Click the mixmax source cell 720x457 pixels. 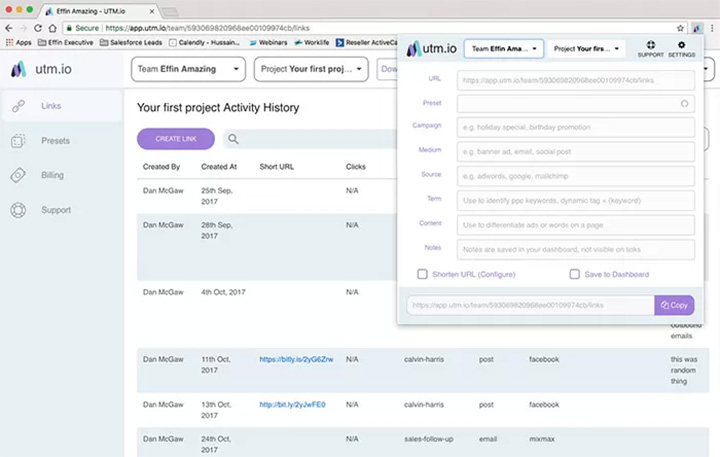point(542,439)
